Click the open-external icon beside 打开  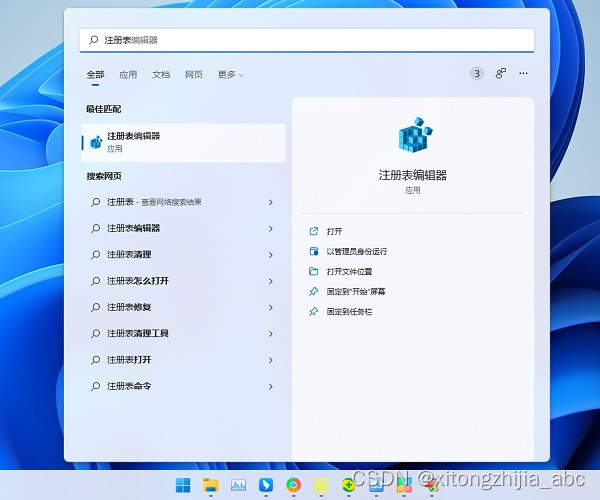pos(313,231)
